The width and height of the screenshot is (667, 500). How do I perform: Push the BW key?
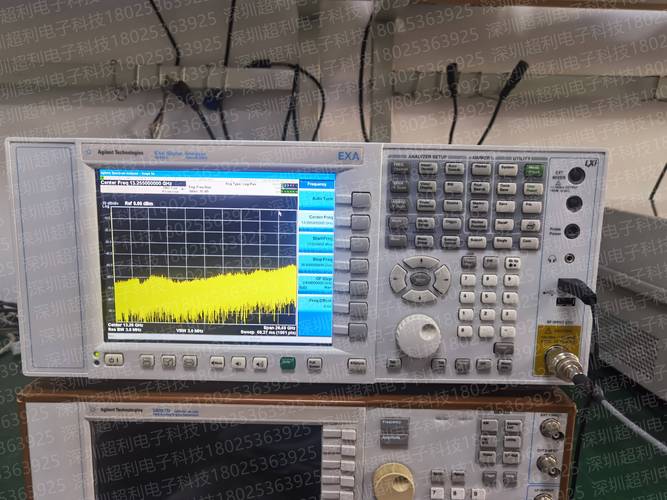454,187
